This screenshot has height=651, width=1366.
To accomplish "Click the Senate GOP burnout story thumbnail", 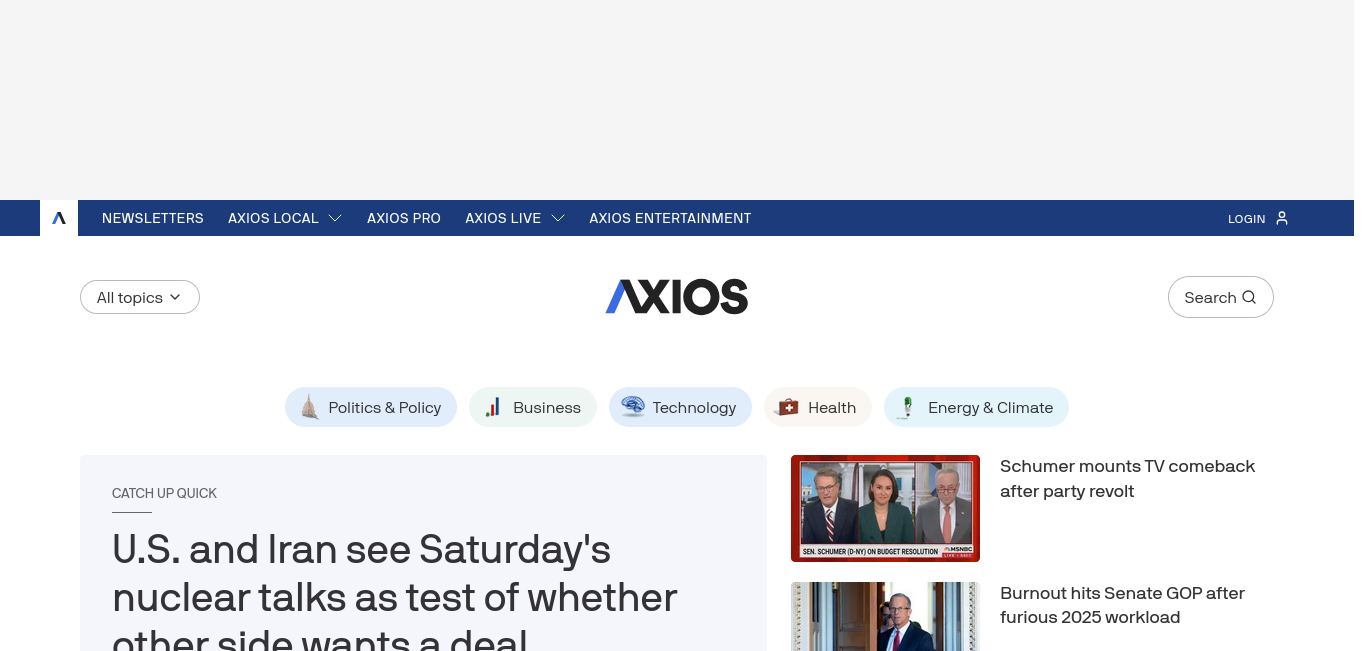I will point(885,616).
